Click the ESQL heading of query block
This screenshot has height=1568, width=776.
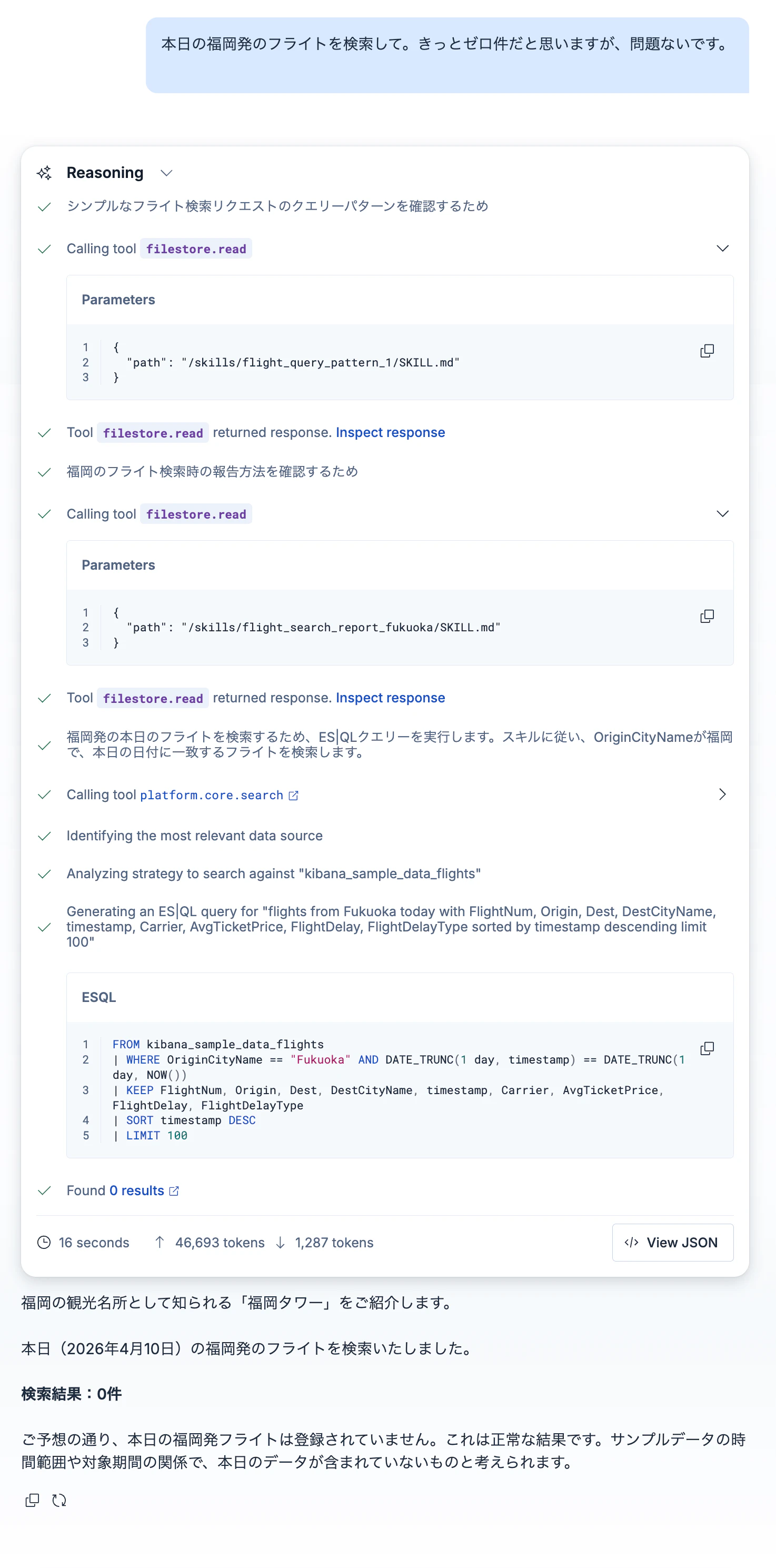[98, 997]
